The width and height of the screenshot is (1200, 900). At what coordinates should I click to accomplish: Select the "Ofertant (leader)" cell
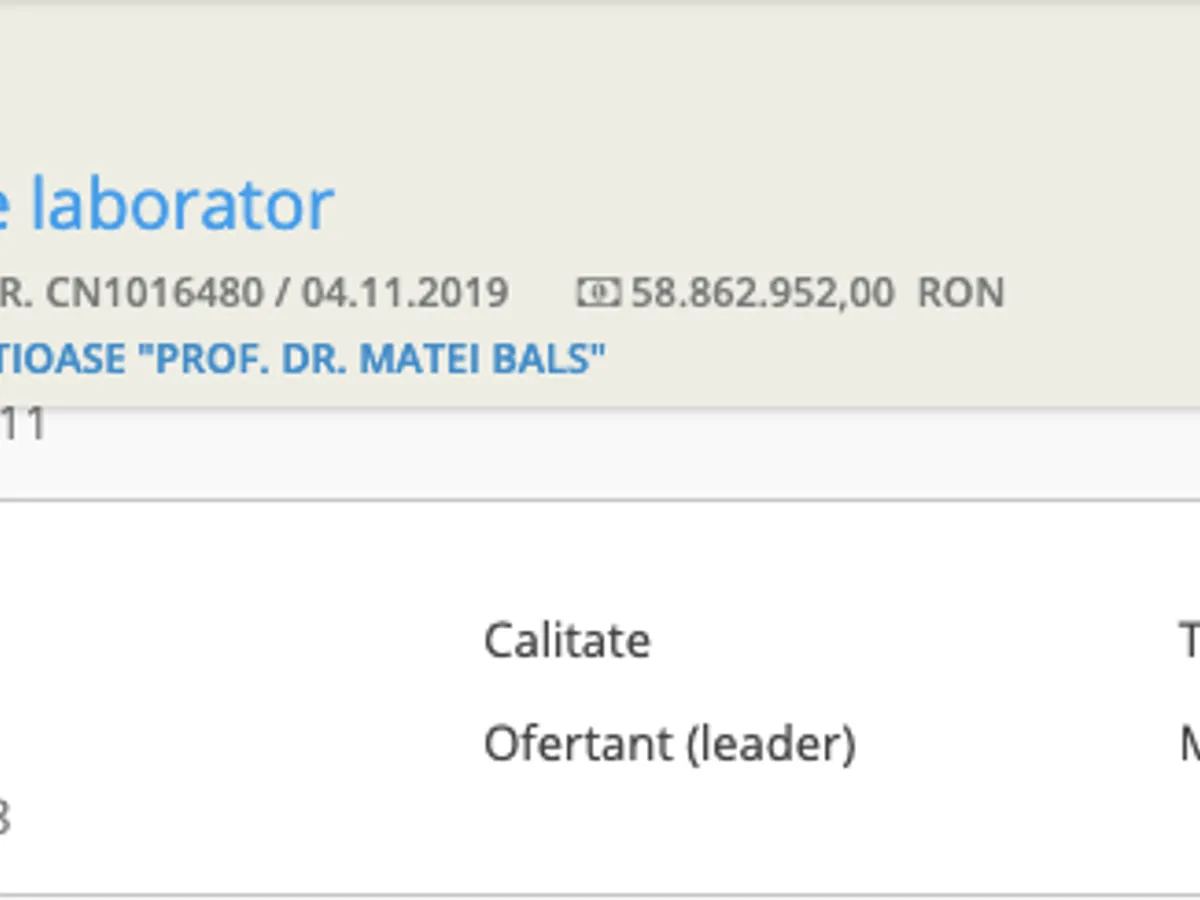tap(670, 745)
